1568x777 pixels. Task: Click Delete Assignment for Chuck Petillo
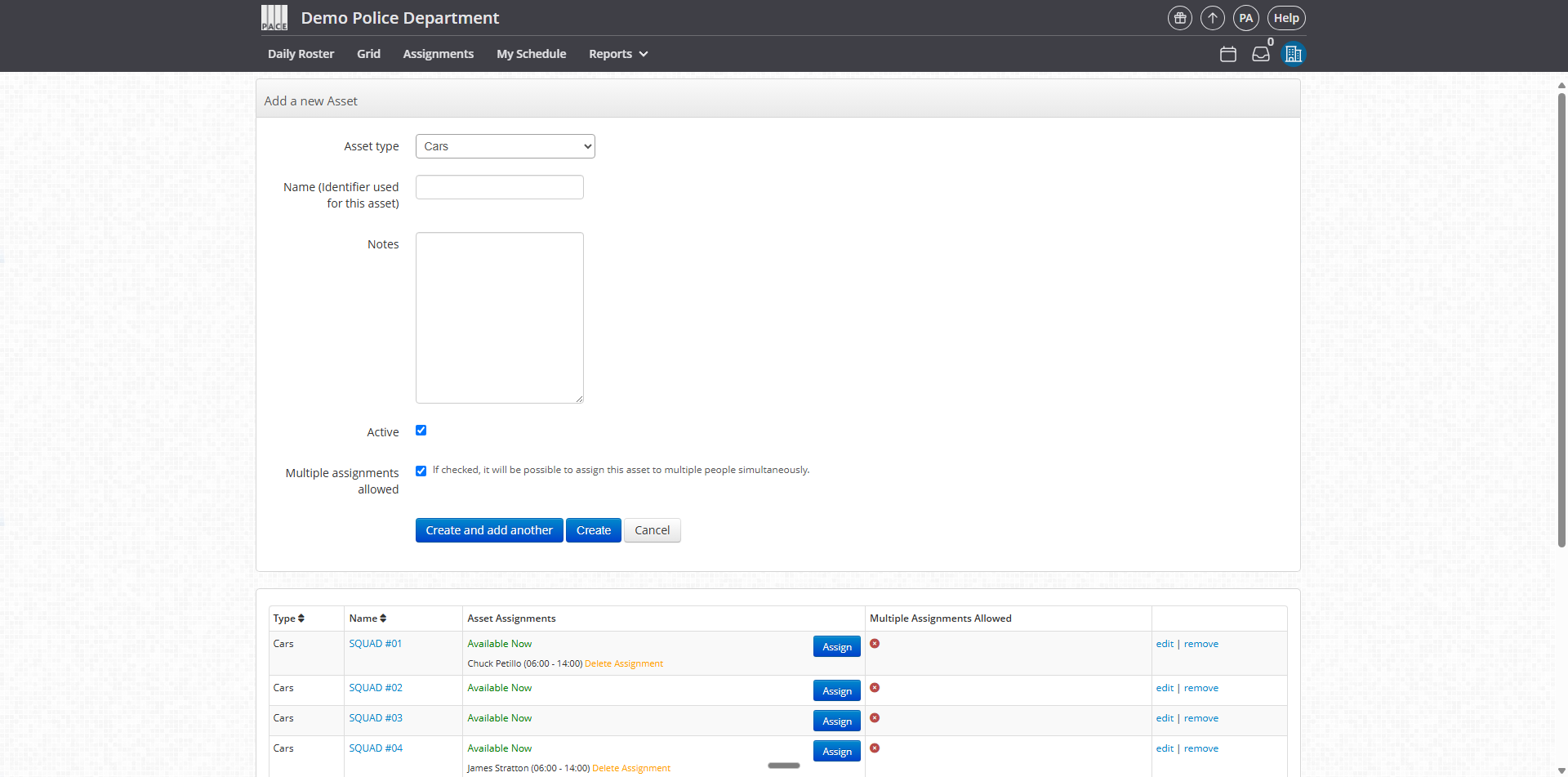click(x=623, y=663)
